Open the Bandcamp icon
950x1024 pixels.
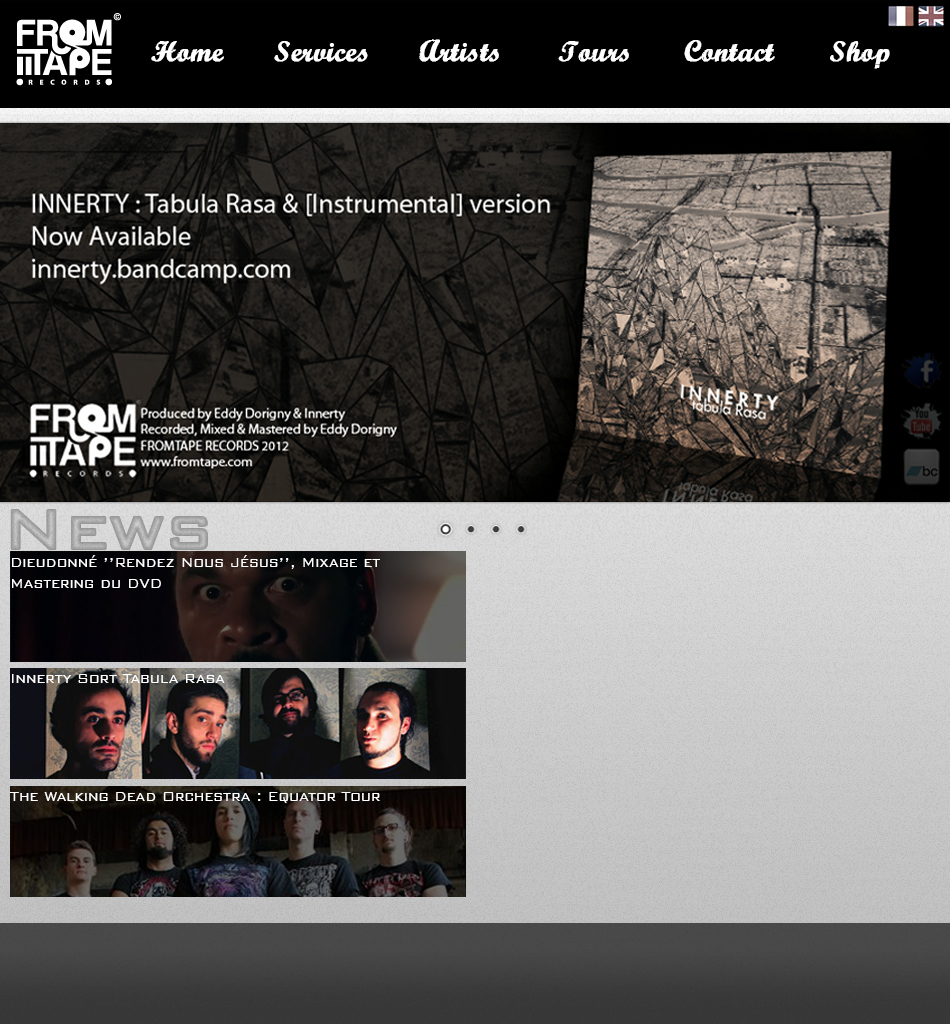click(x=922, y=467)
